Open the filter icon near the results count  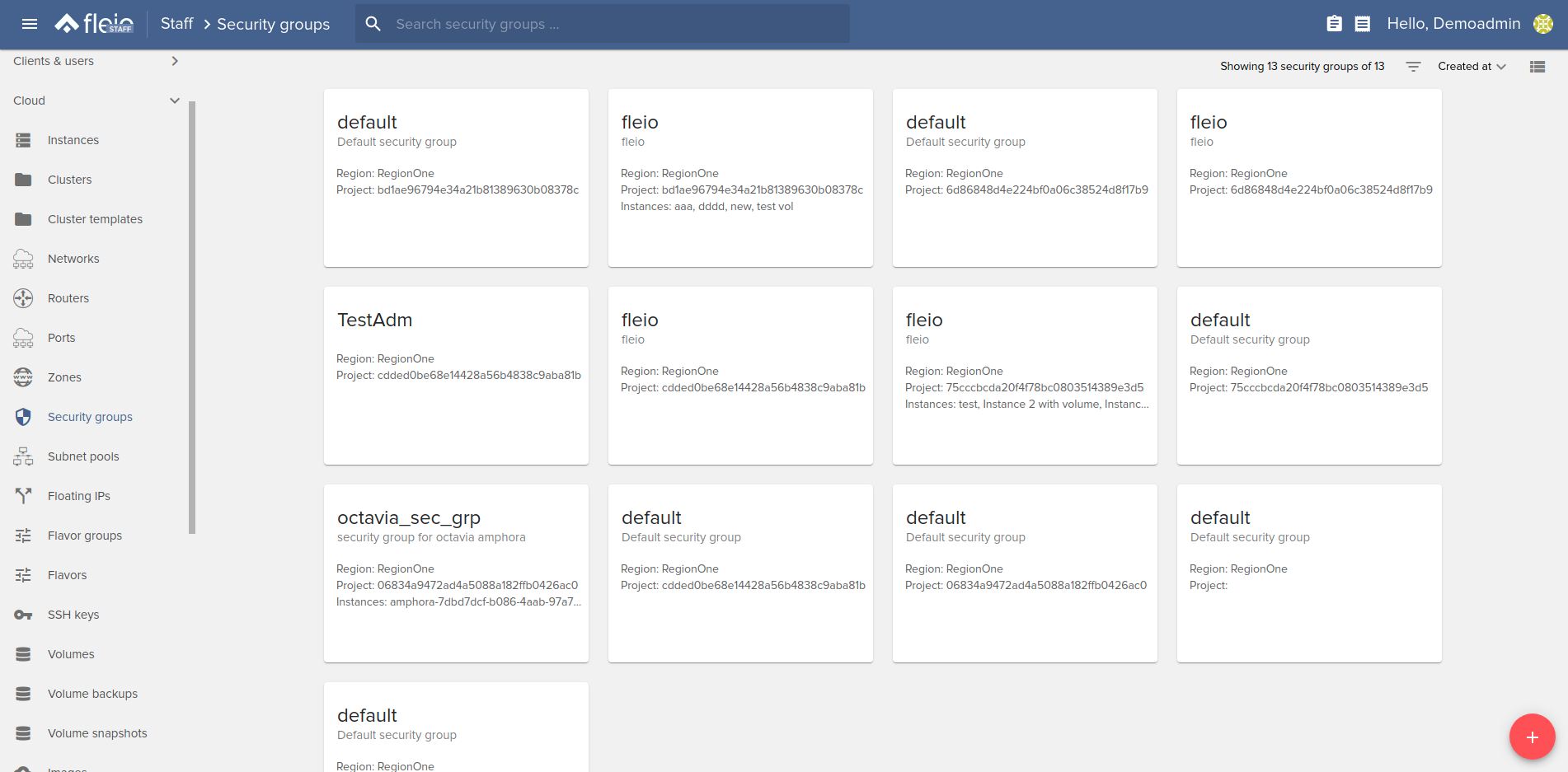coord(1413,66)
